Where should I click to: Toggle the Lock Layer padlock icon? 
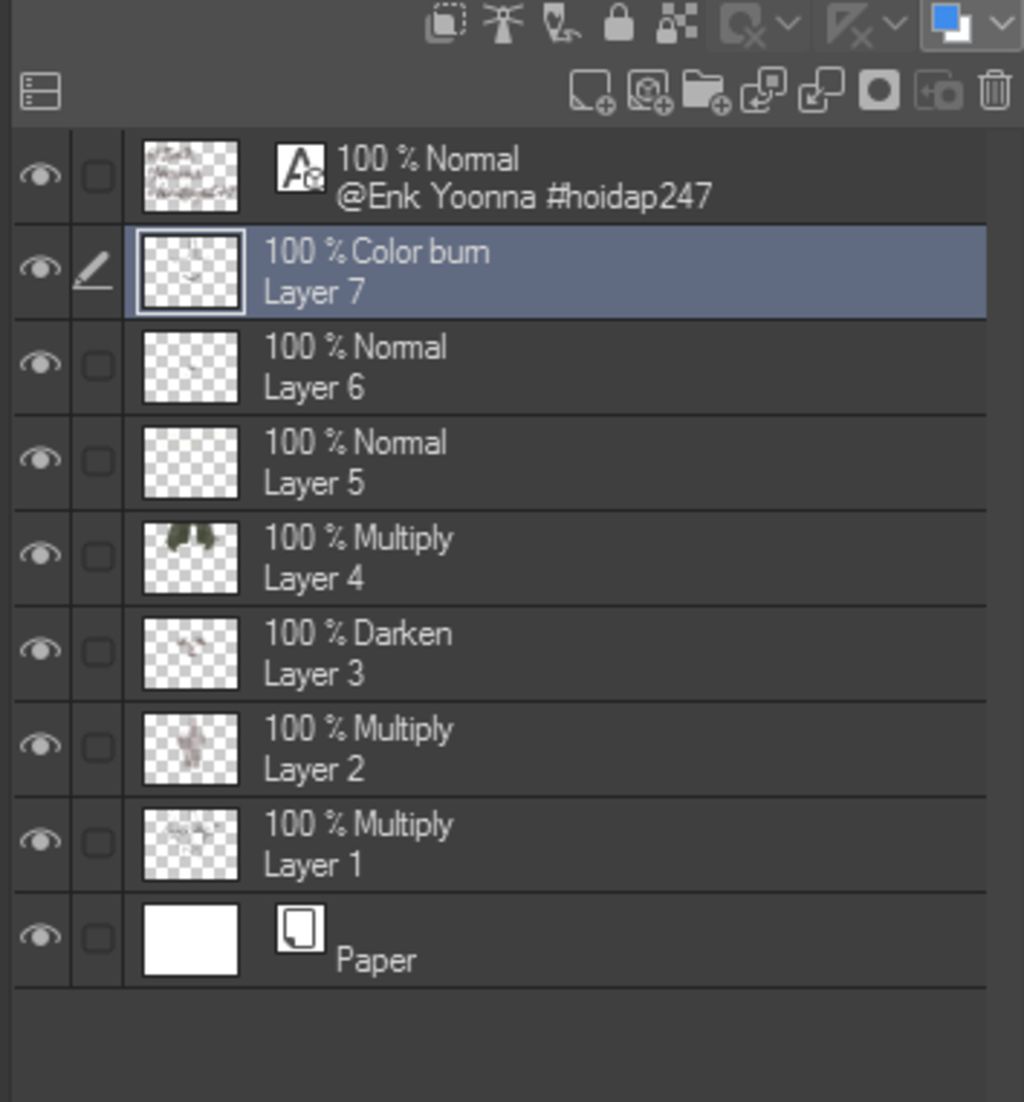[618, 23]
